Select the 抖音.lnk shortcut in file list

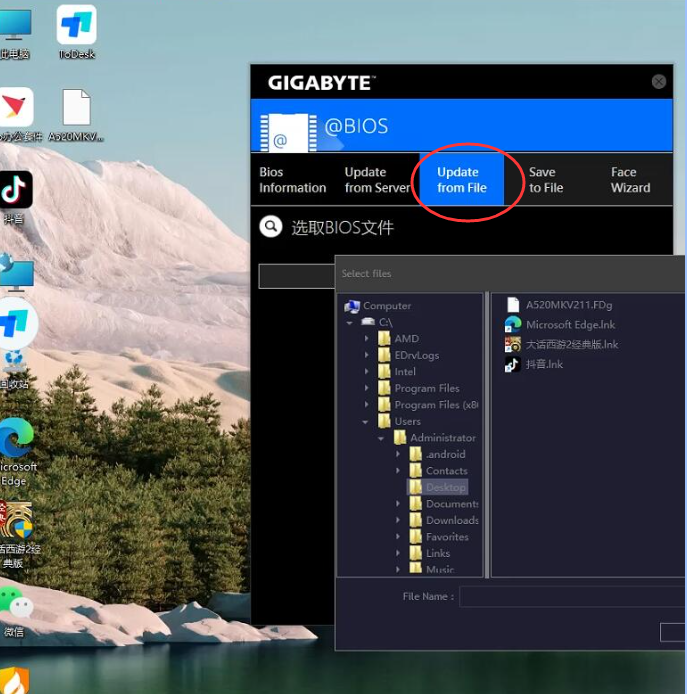point(544,364)
